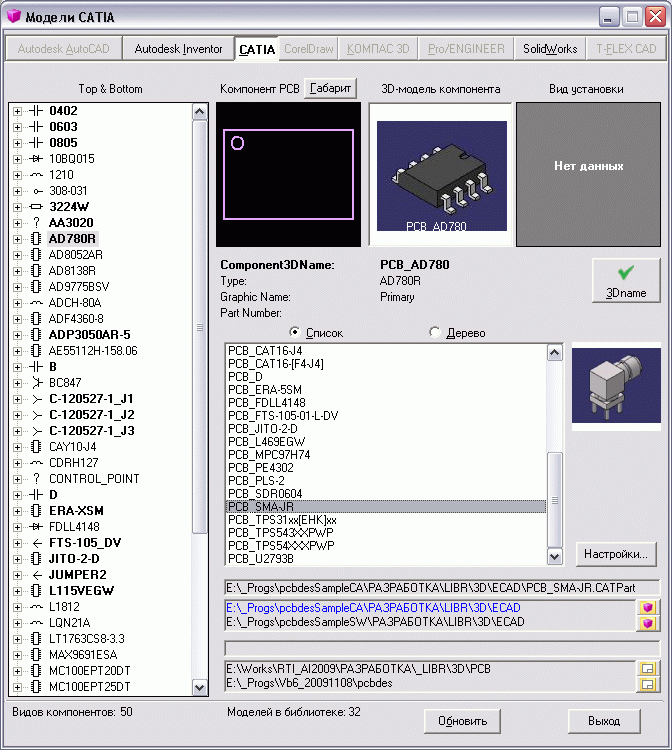Screen dimensions: 672x750
Task: Select the Список radio button
Action: pyautogui.click(x=295, y=332)
